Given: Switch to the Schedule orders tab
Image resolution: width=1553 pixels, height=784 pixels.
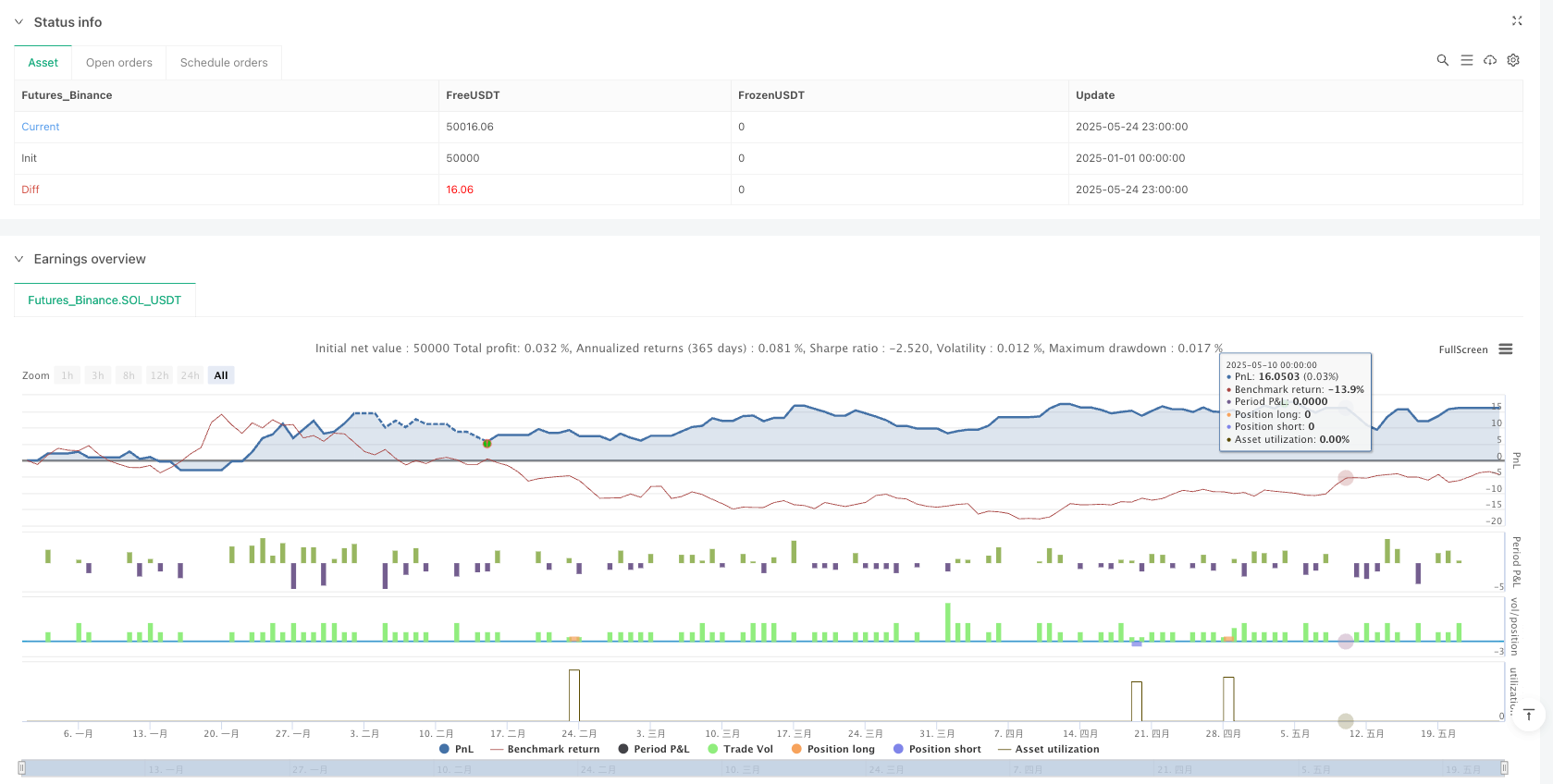Looking at the screenshot, I should click(x=224, y=63).
